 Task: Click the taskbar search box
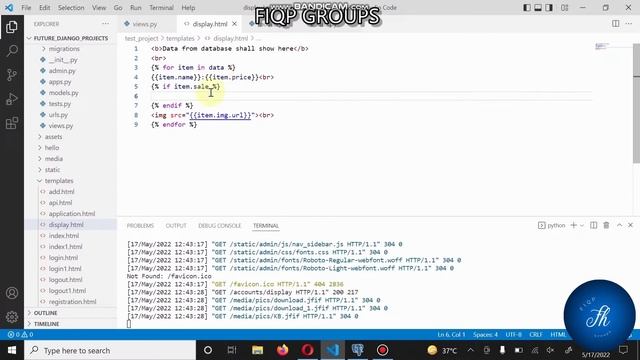tap(110, 350)
